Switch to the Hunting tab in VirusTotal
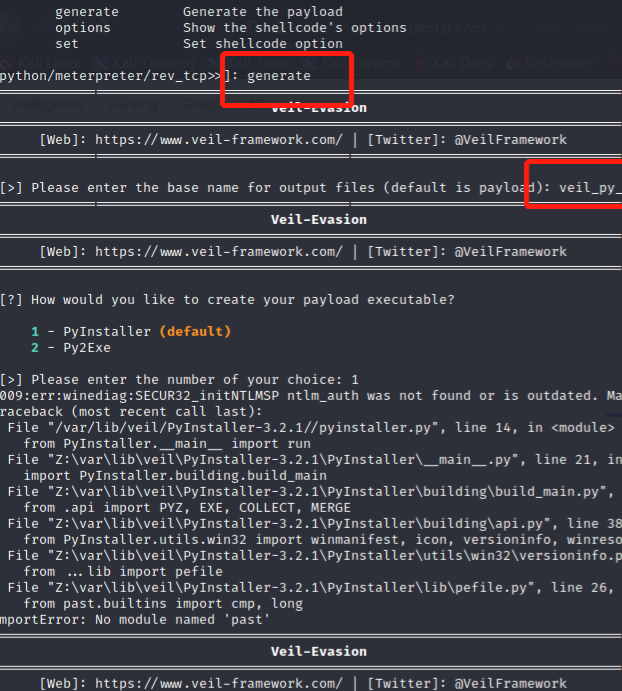622x691 pixels. point(132,104)
